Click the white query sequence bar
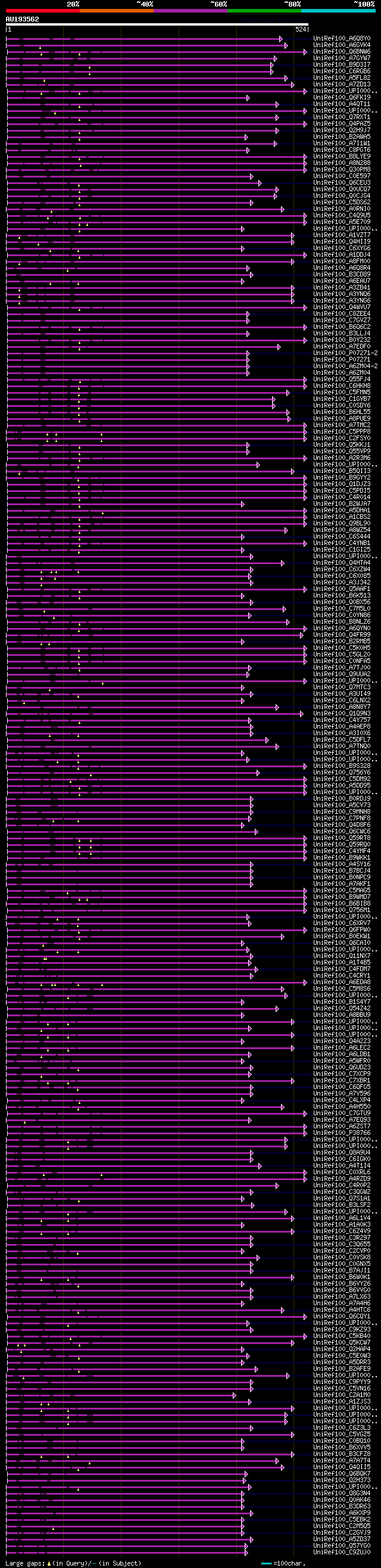This screenshot has width=381, height=1568. (x=157, y=24)
